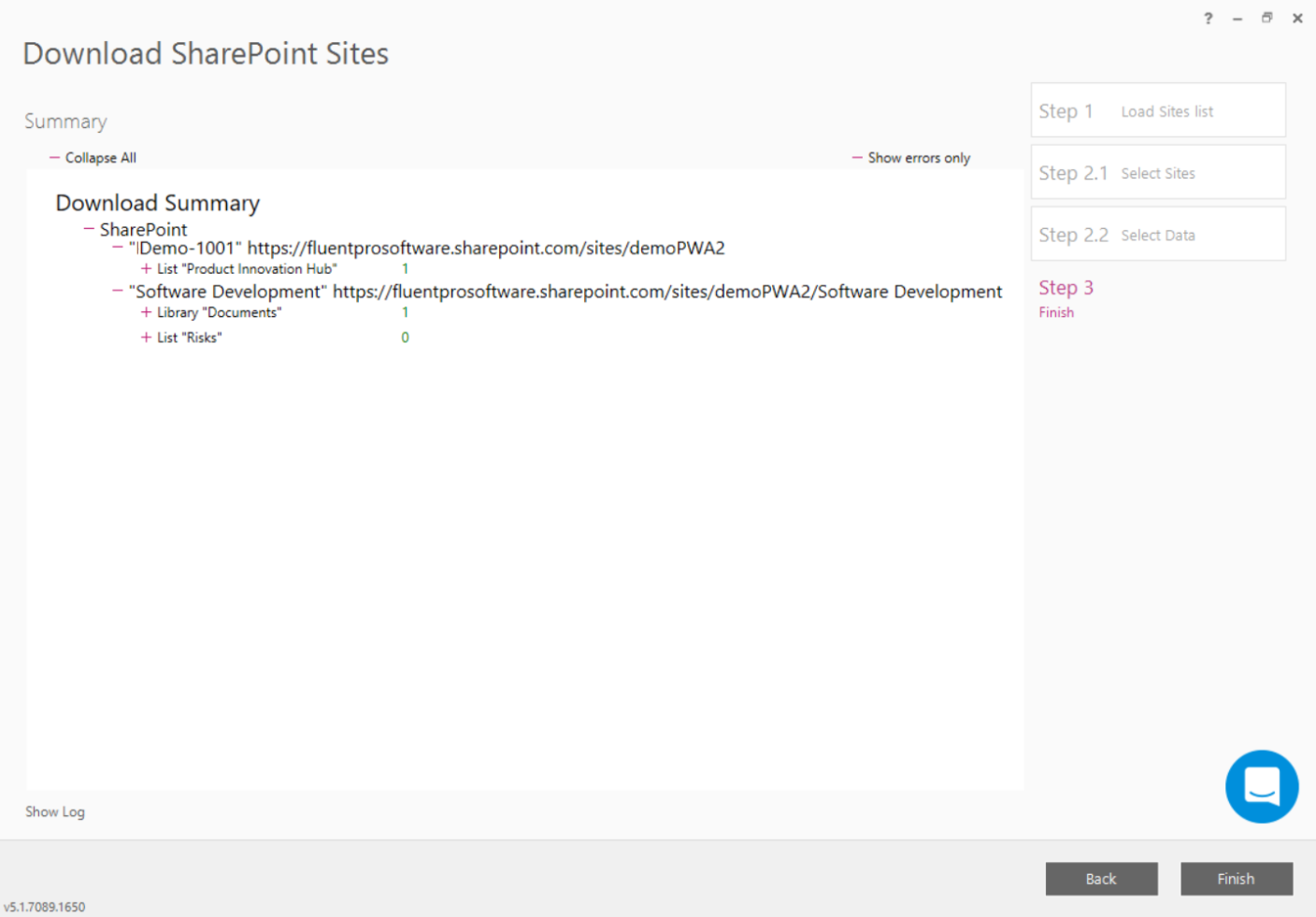
Task: Minimize the application window
Action: click(1237, 18)
